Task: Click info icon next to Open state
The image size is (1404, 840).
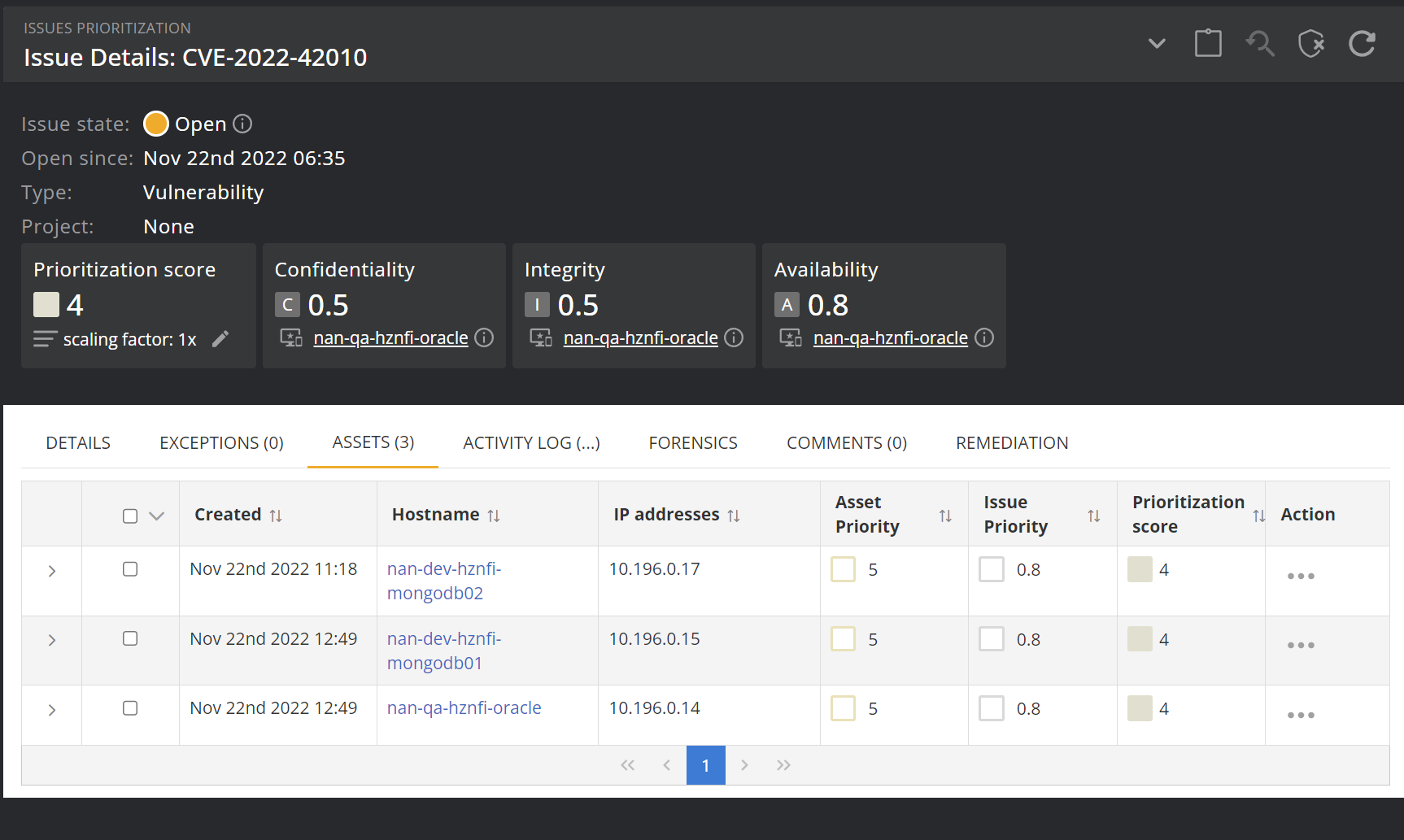Action: pos(242,124)
